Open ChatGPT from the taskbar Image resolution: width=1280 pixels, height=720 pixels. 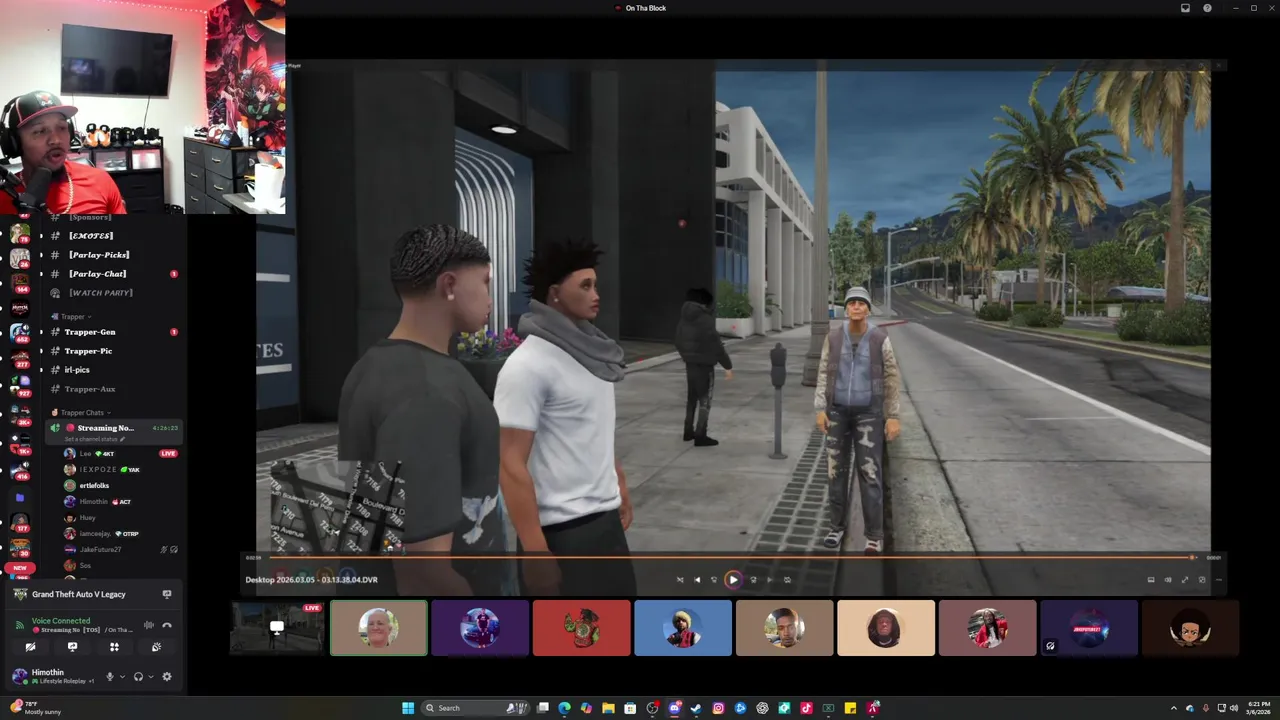(x=762, y=708)
